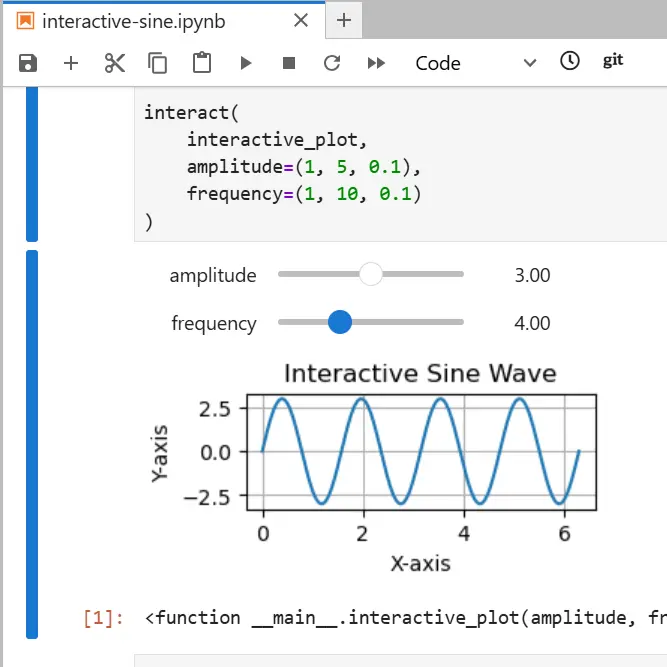Collapse the output via blue cell bar
The width and height of the screenshot is (667, 667).
pos(32,443)
